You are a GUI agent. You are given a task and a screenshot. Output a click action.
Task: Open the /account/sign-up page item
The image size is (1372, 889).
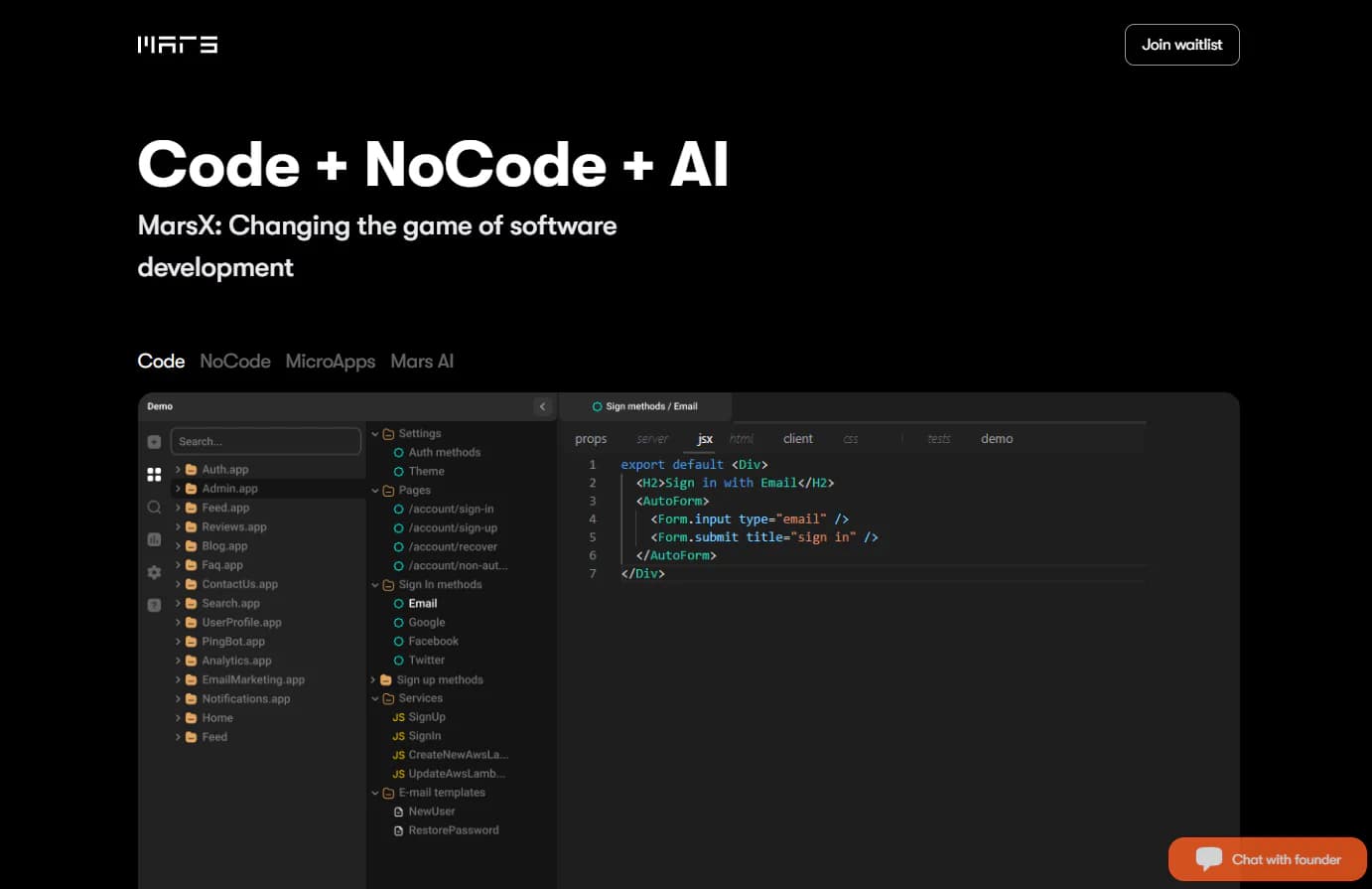pos(453,527)
